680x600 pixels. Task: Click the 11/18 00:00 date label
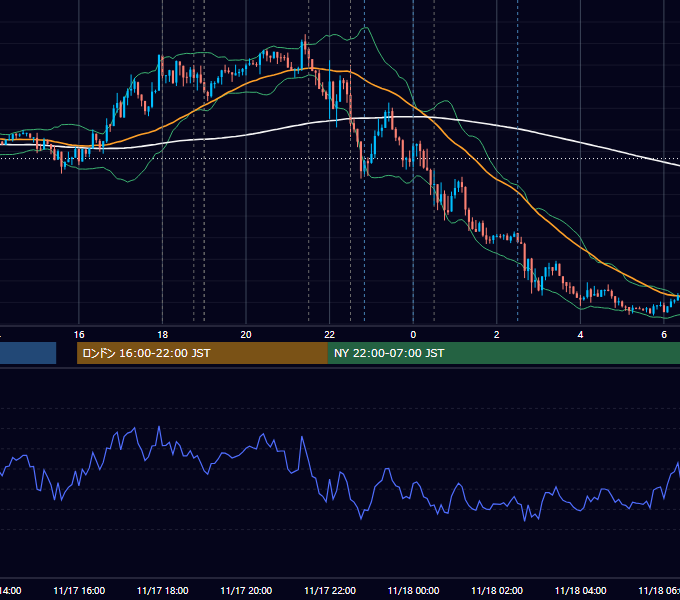(413, 591)
